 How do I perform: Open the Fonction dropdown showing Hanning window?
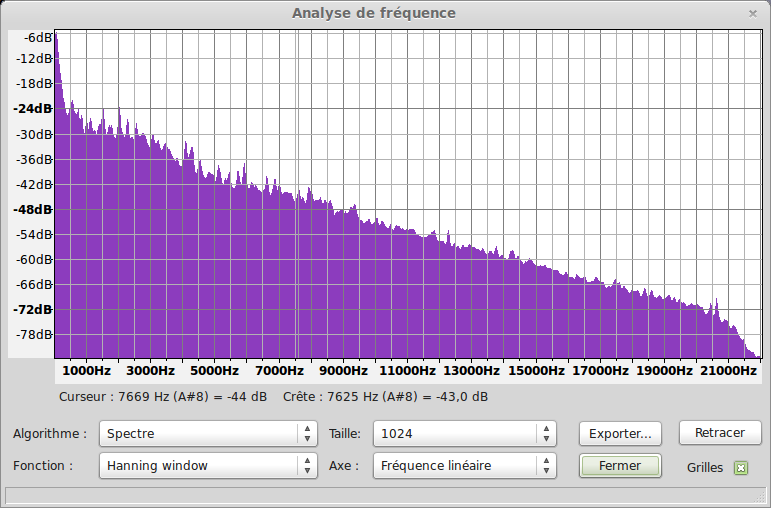click(x=208, y=465)
